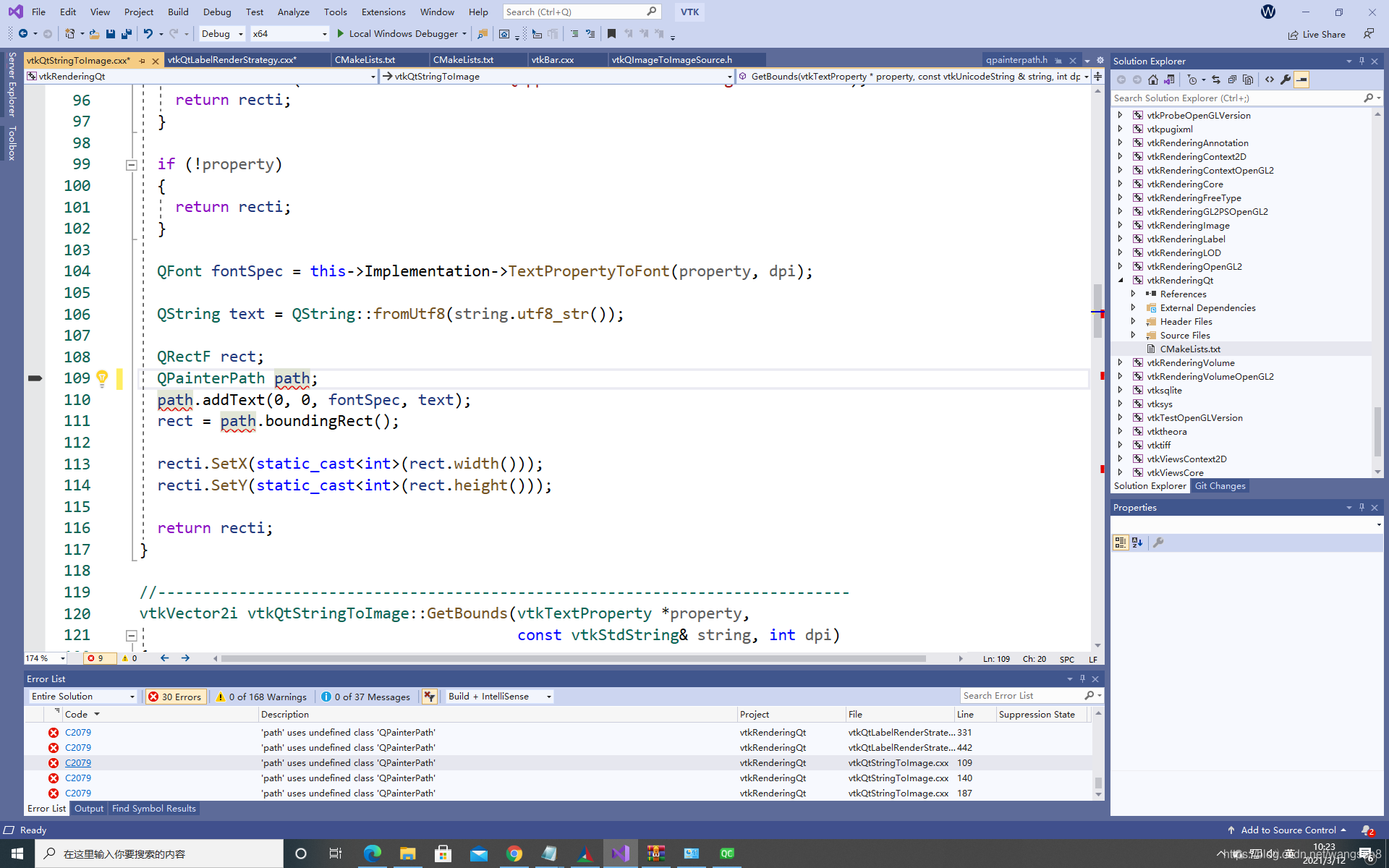This screenshot has height=868, width=1389.
Task: Click Switch Views icon in Solution Explorer
Action: pos(1169,80)
